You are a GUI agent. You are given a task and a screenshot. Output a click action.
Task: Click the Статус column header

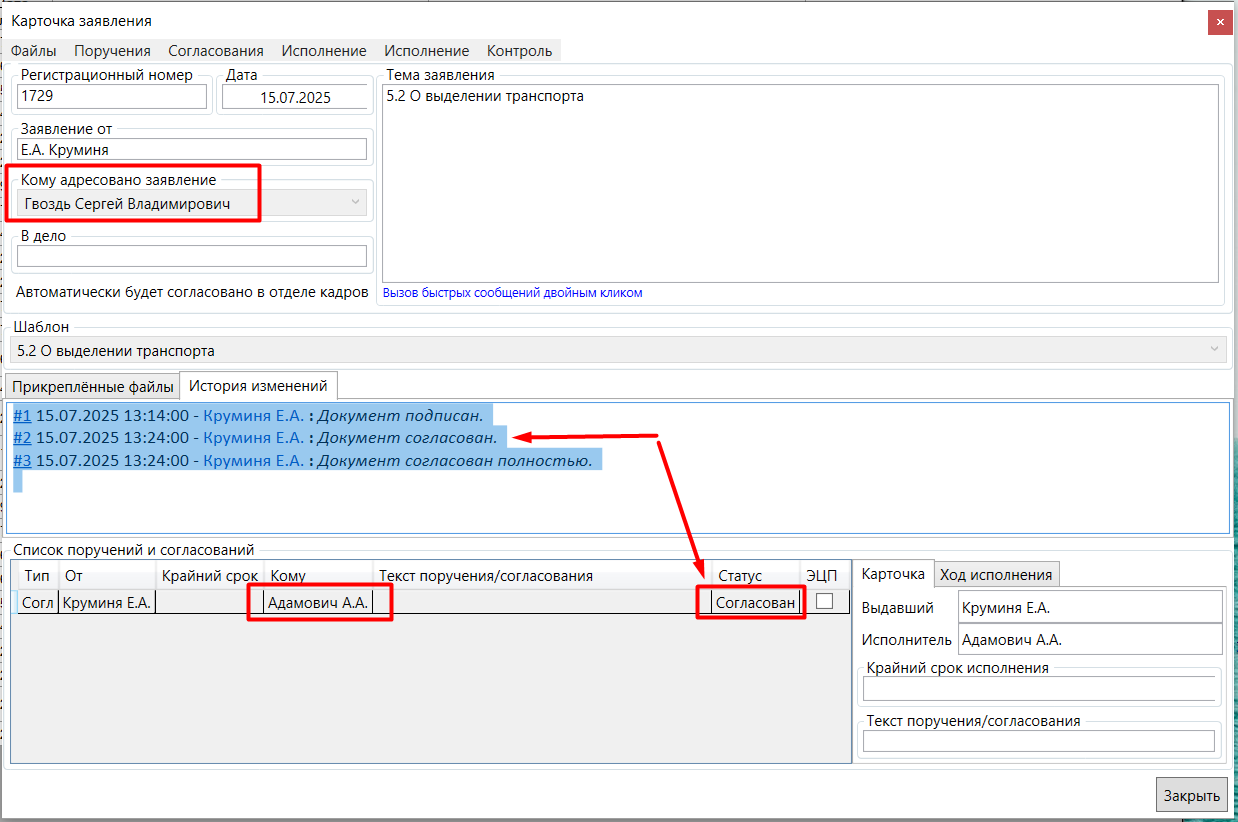(740, 576)
